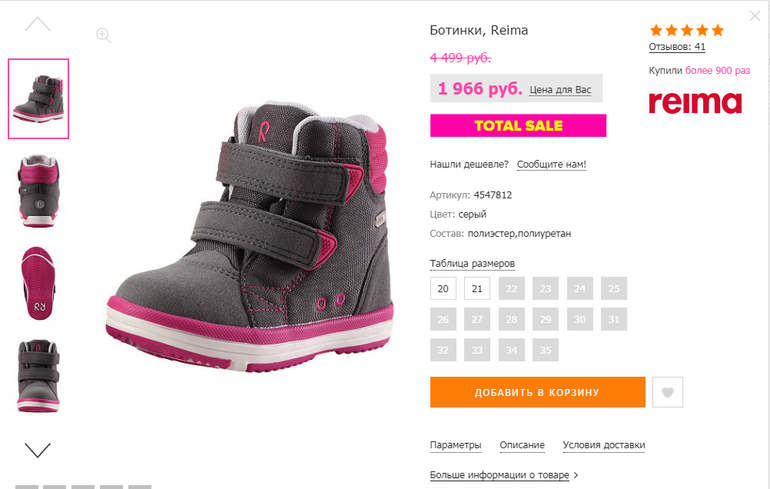
Task: Click the TOTAL SALE banner
Action: [518, 126]
